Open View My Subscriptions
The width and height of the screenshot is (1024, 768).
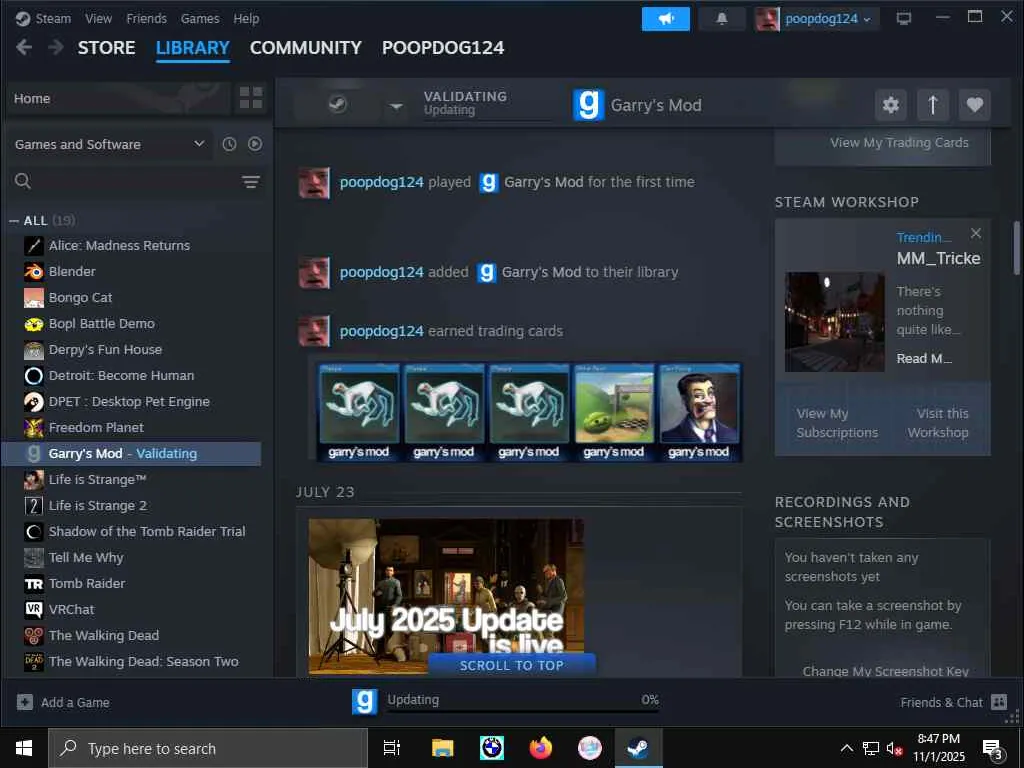[x=837, y=423]
